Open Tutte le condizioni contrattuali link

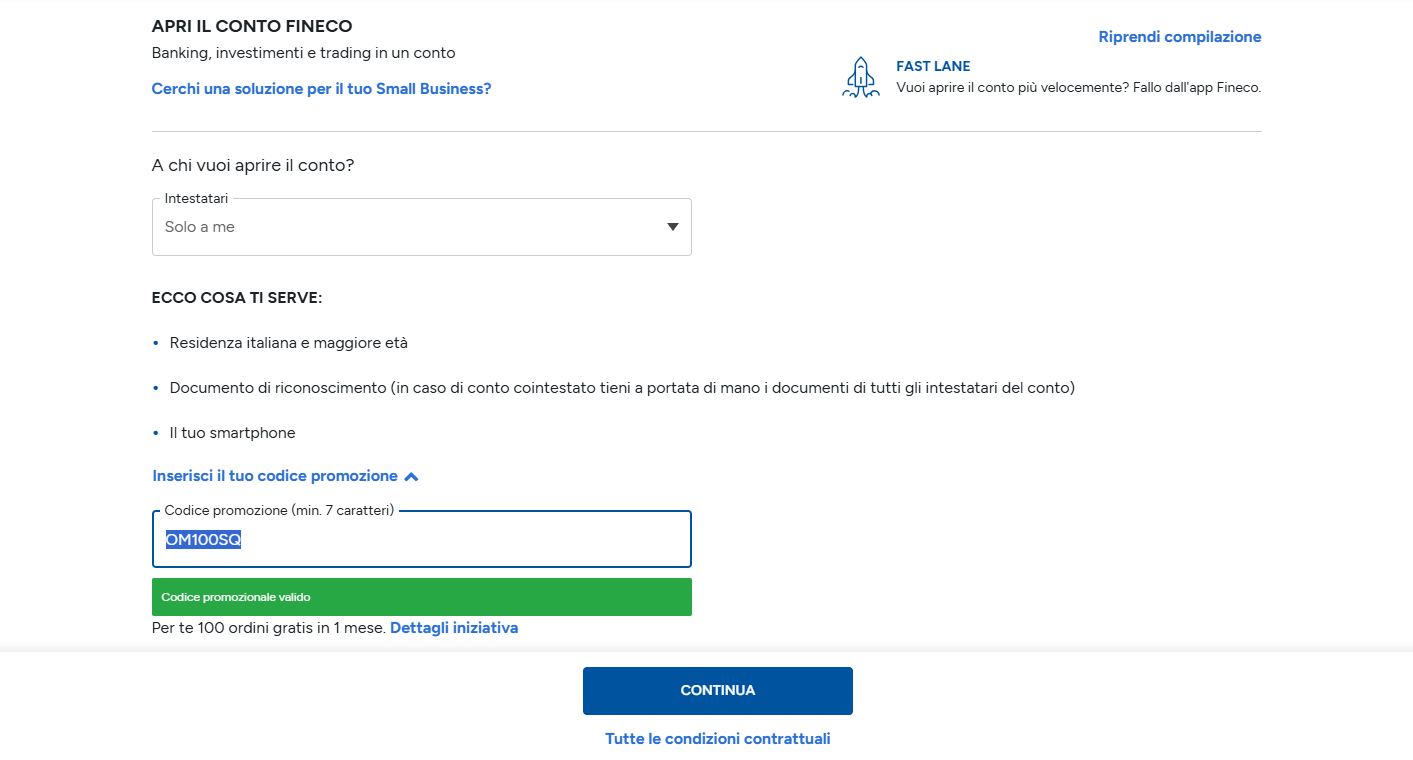(x=717, y=739)
